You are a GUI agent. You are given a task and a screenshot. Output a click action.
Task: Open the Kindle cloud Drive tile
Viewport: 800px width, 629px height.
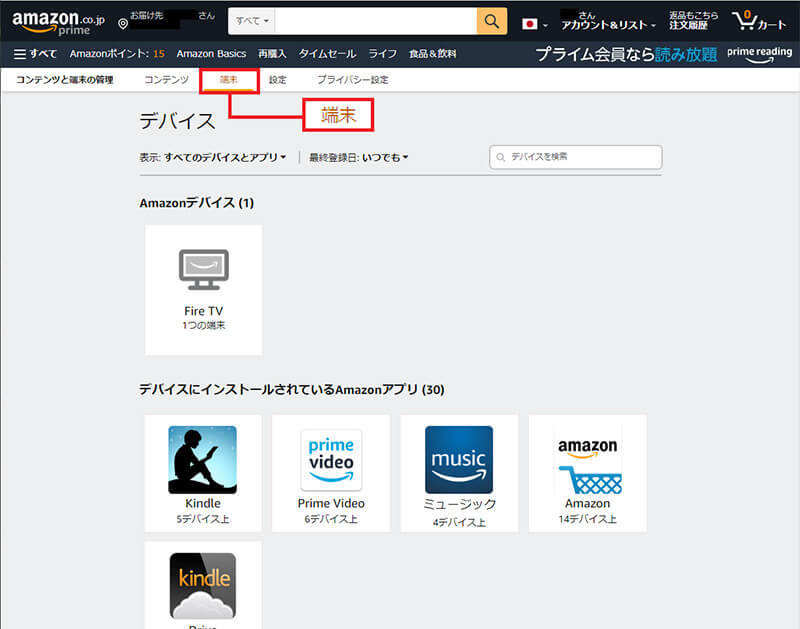point(203,586)
